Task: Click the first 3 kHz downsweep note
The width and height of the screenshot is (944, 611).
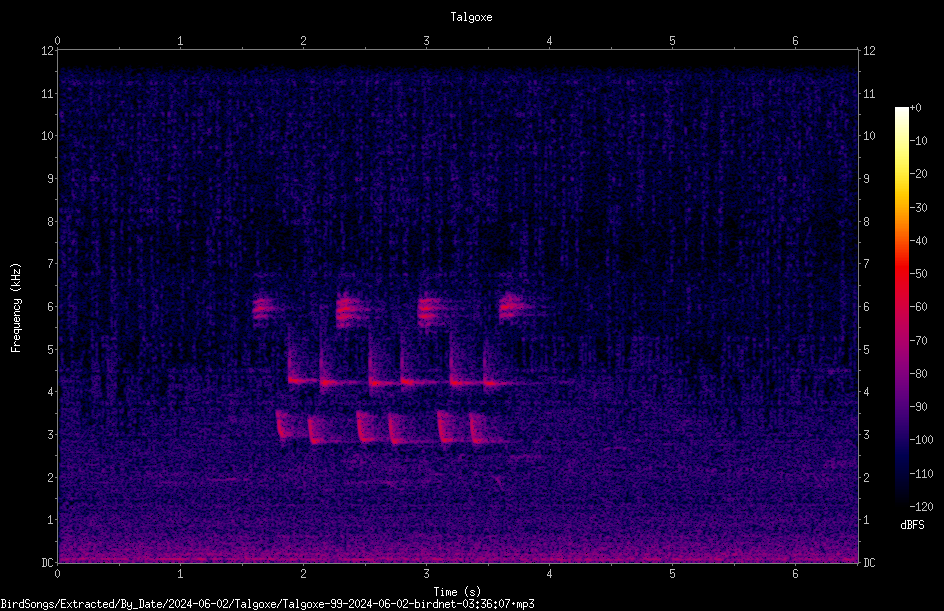Action: (x=282, y=425)
